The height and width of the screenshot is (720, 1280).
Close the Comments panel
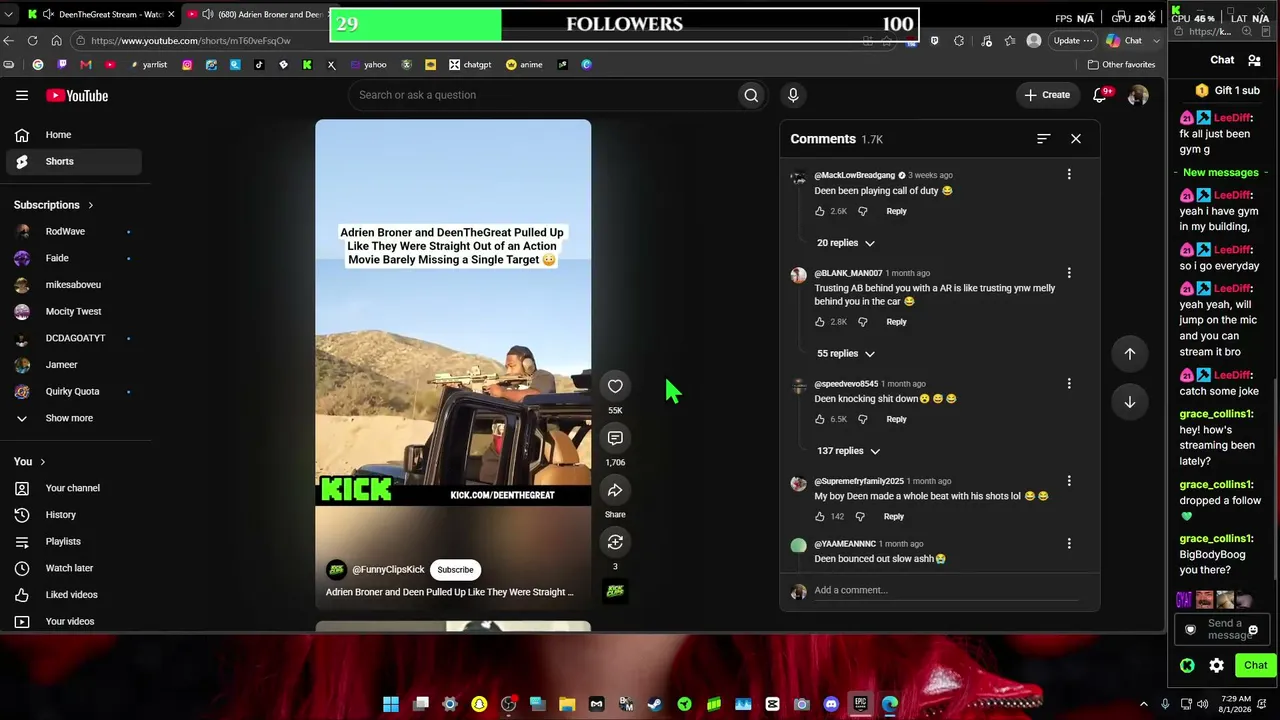1076,139
